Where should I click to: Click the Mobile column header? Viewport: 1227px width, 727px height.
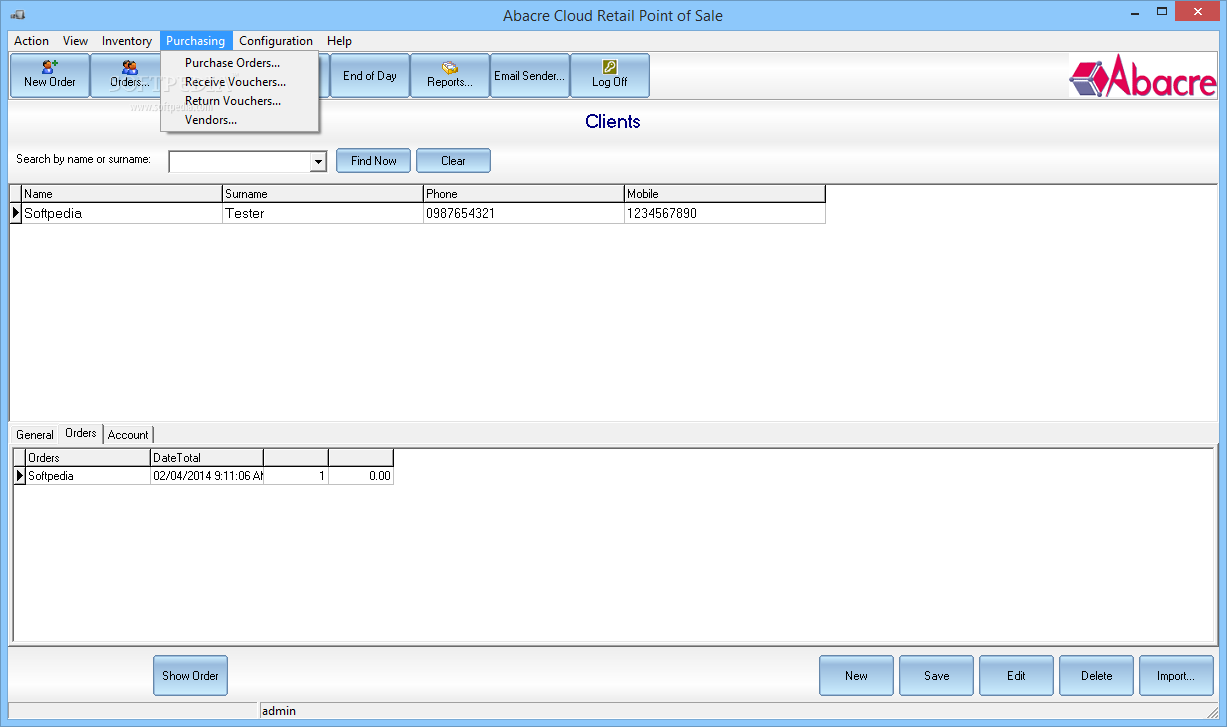tap(725, 194)
